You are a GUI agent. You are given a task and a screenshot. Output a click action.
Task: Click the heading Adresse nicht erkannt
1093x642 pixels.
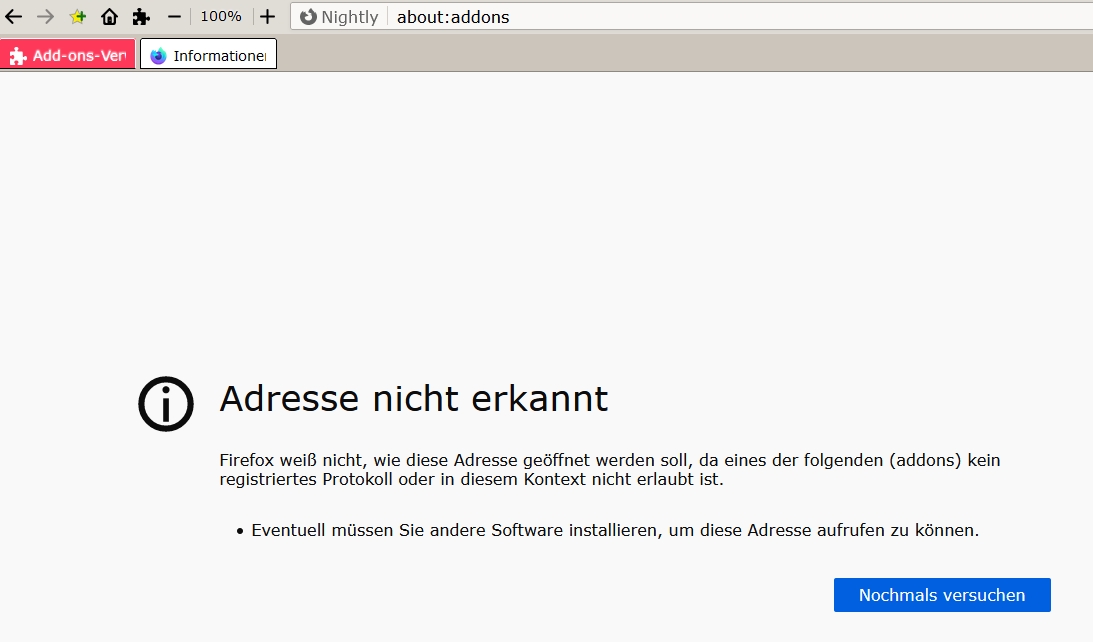414,399
